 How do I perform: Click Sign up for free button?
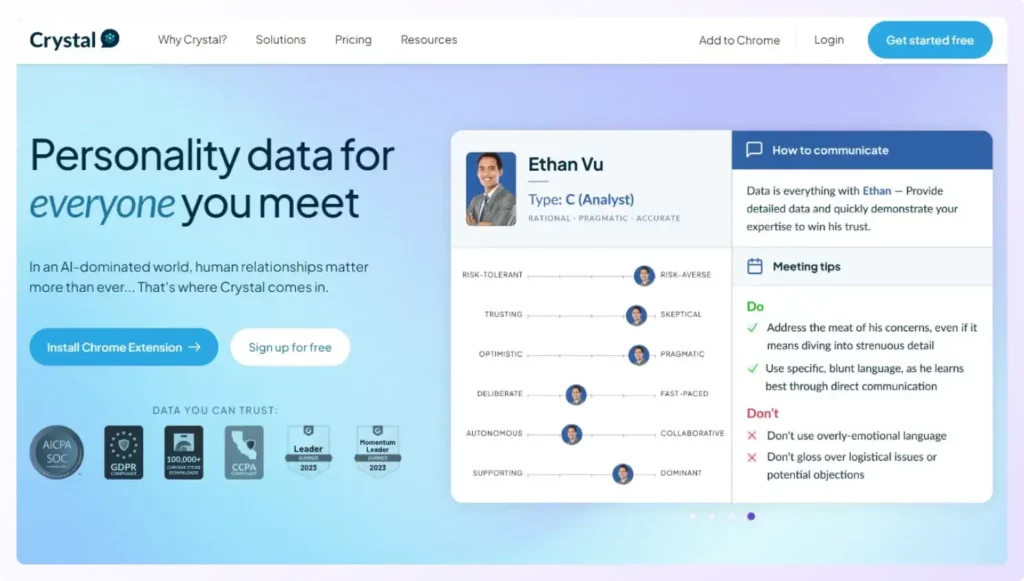tap(290, 347)
